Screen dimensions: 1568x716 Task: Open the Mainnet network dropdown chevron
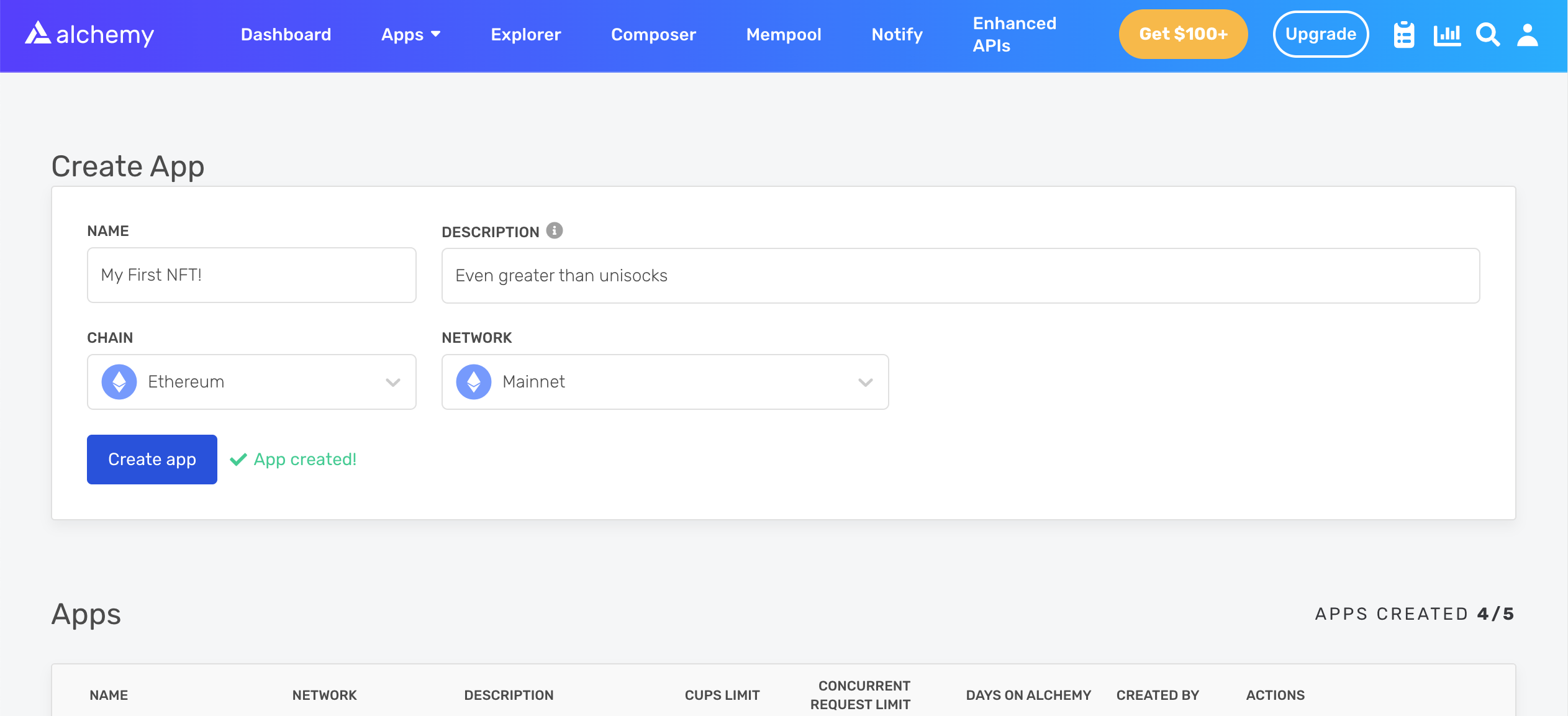point(866,382)
